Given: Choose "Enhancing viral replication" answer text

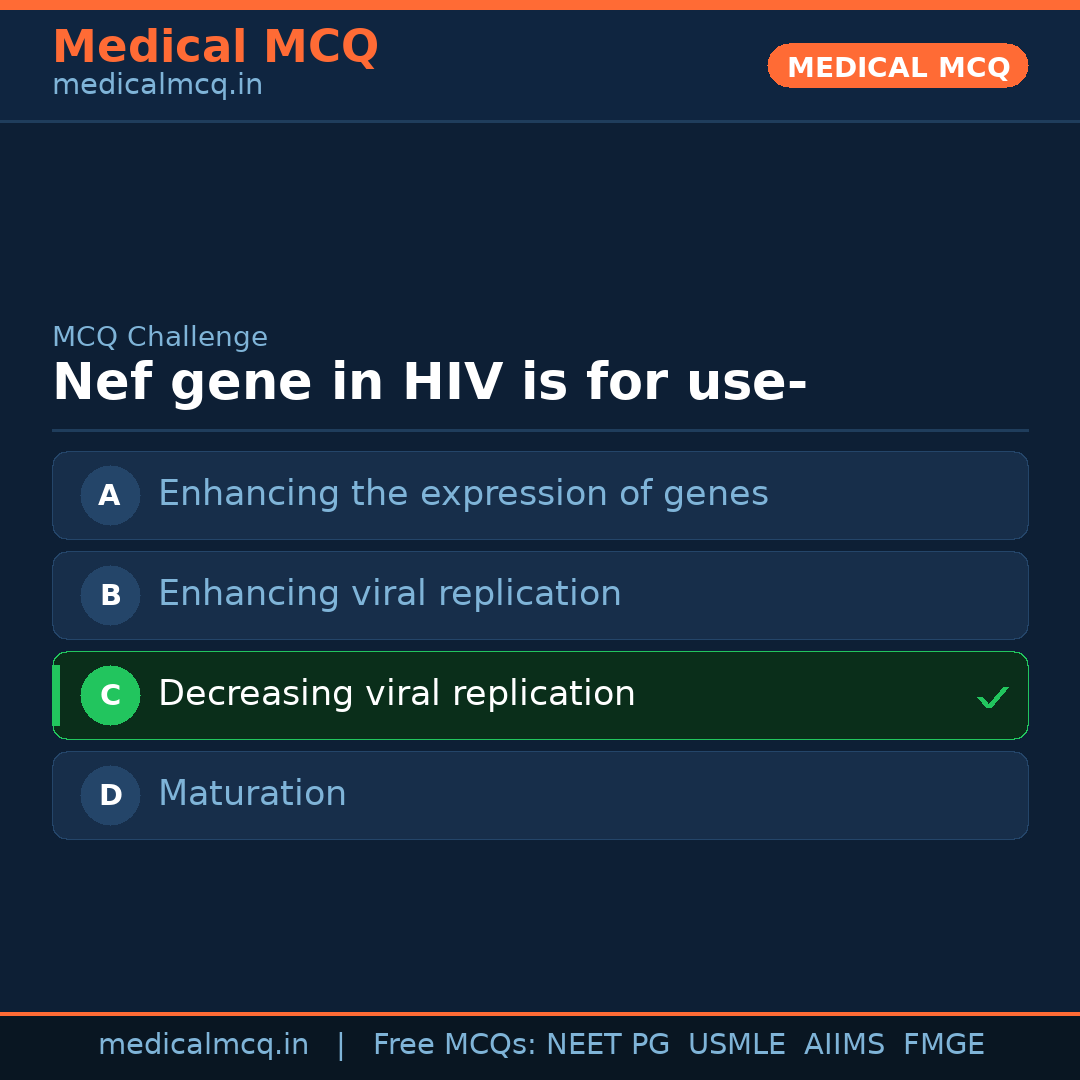Looking at the screenshot, I should (389, 594).
